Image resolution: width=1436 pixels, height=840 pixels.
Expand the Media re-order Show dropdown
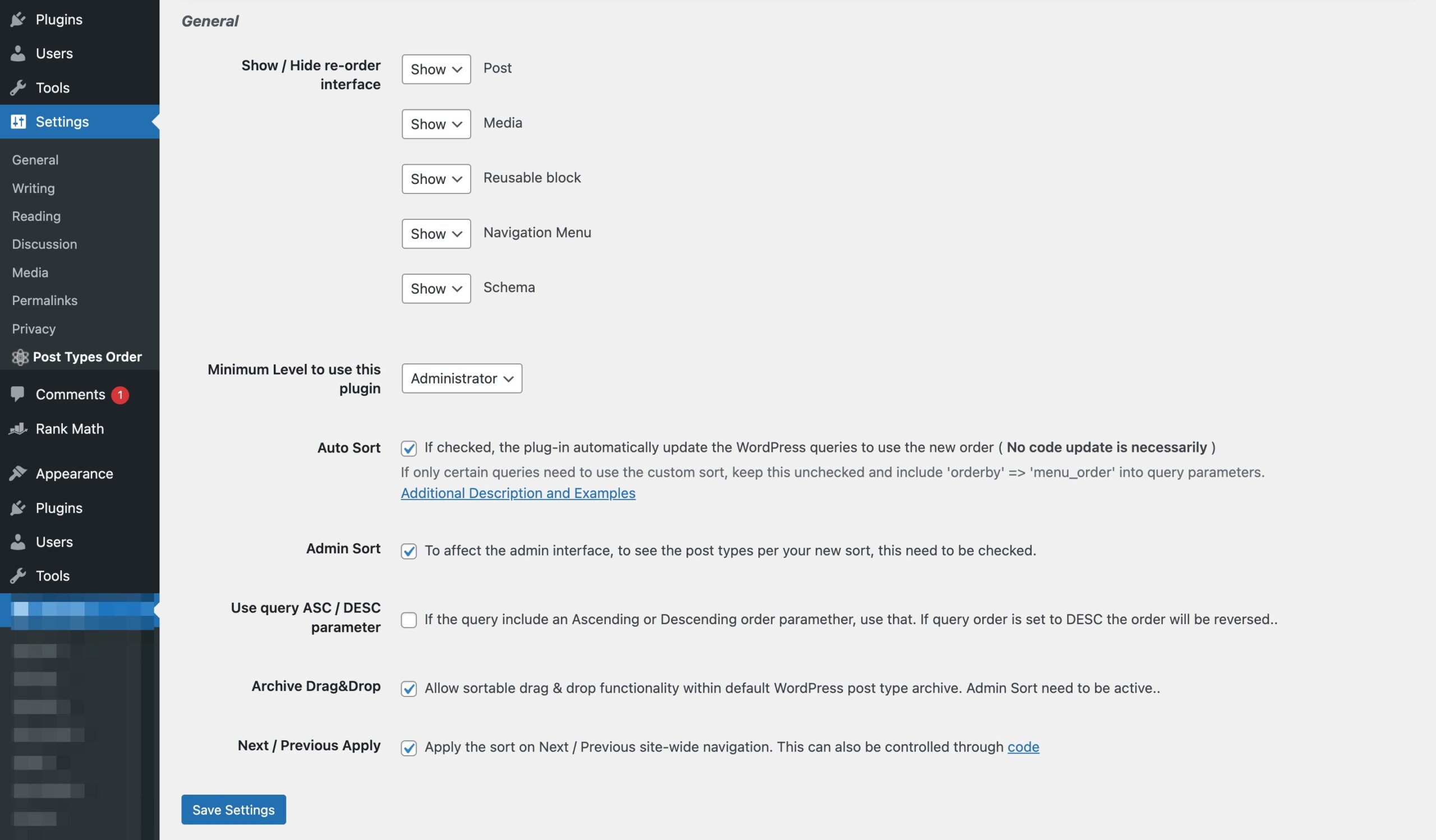point(436,123)
